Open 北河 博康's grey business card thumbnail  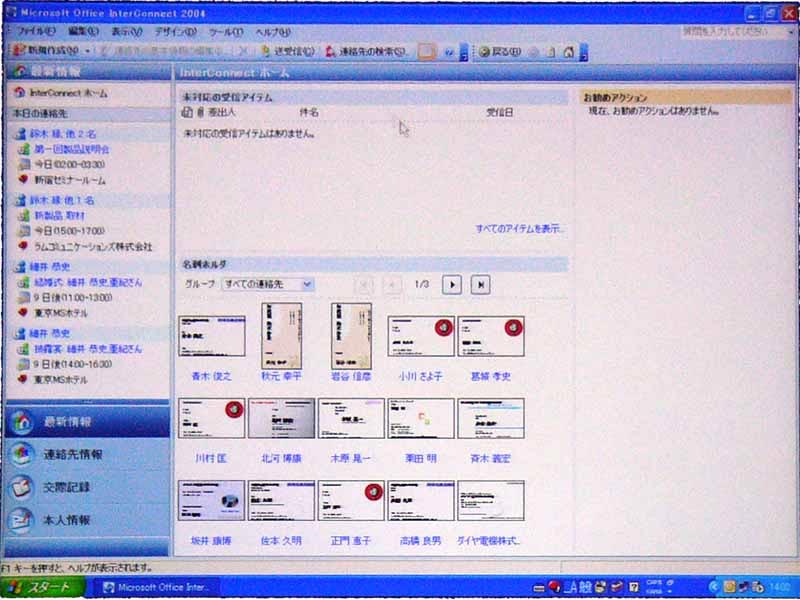coord(282,418)
